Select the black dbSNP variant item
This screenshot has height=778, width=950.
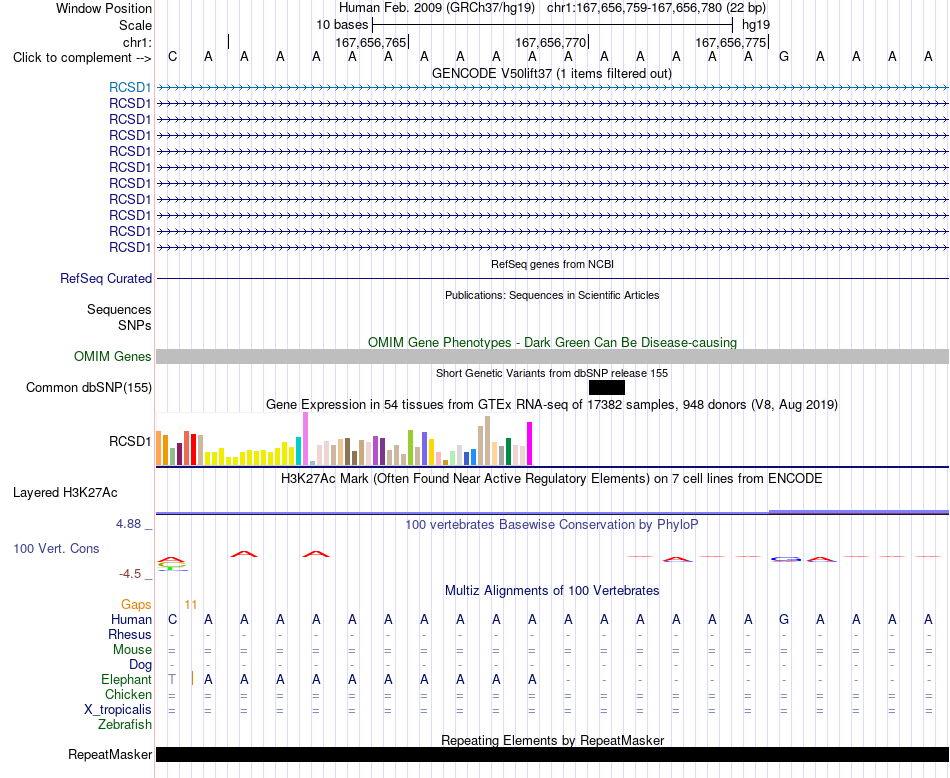tap(606, 388)
